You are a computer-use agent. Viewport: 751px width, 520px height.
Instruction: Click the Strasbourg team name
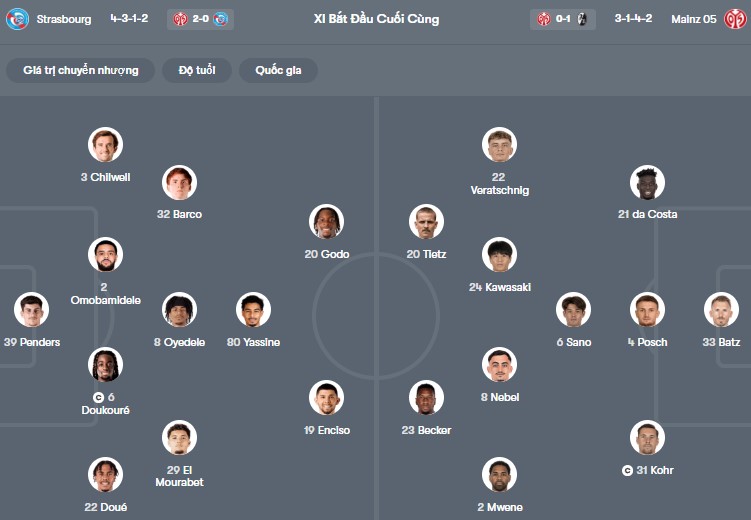63,19
